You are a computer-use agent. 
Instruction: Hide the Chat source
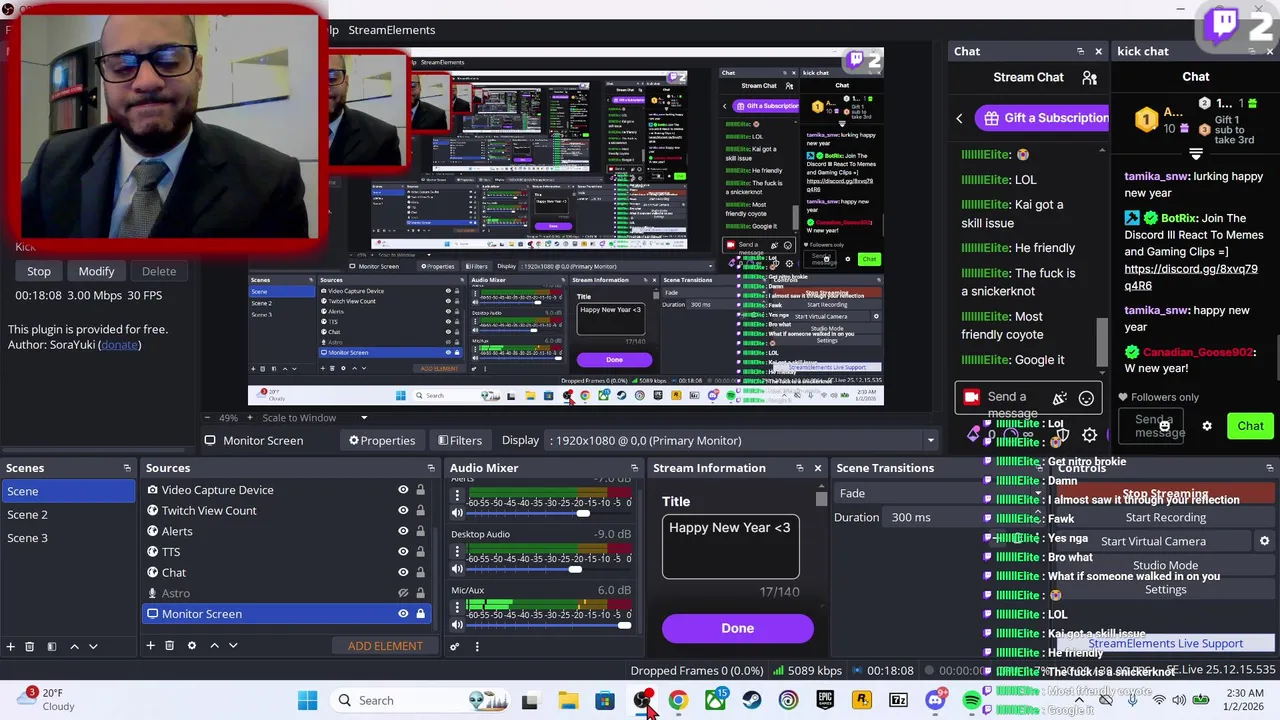(403, 573)
